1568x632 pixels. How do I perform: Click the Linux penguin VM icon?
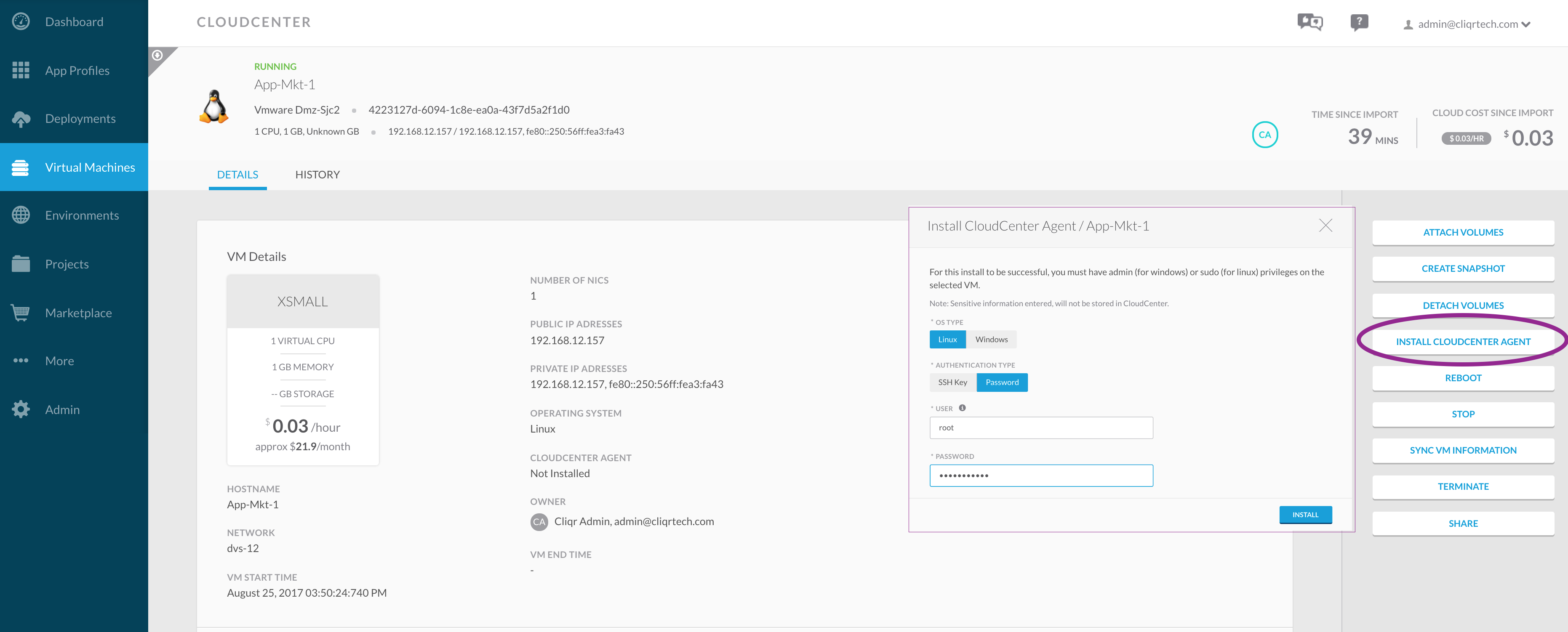click(214, 106)
